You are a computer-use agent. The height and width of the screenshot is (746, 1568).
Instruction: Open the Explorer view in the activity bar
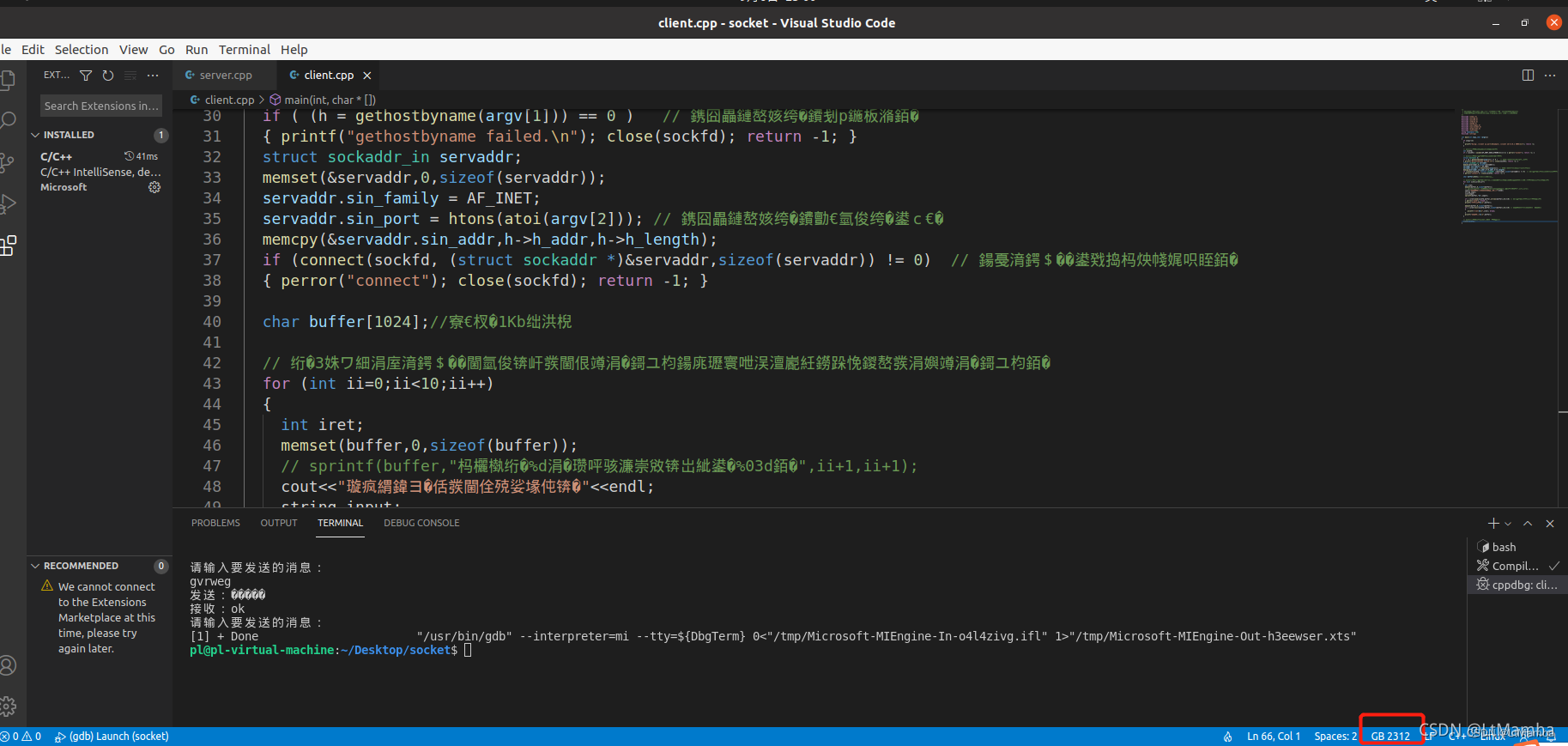[7, 80]
